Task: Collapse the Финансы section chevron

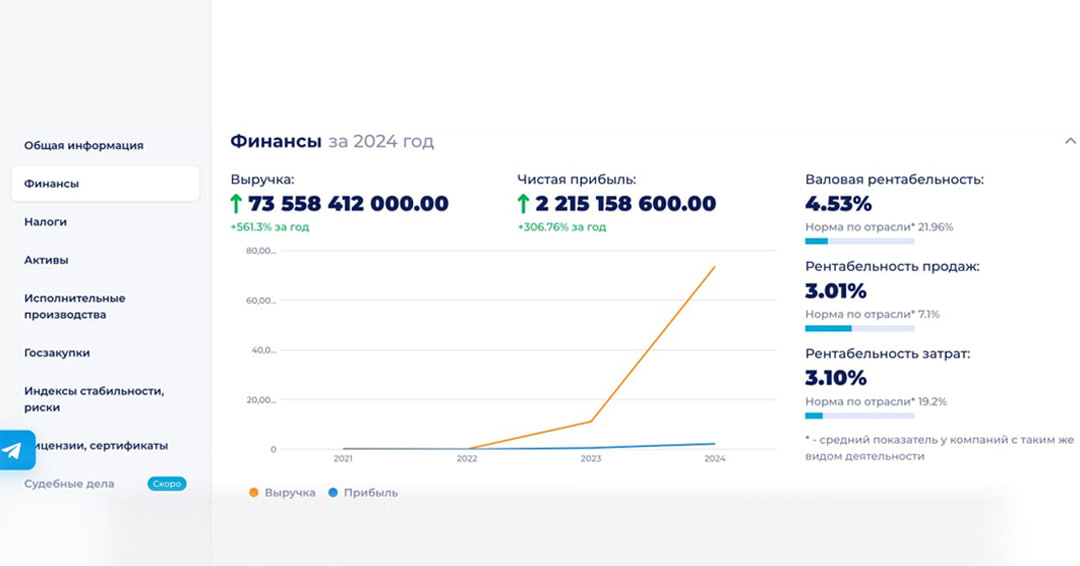Action: point(1070,142)
